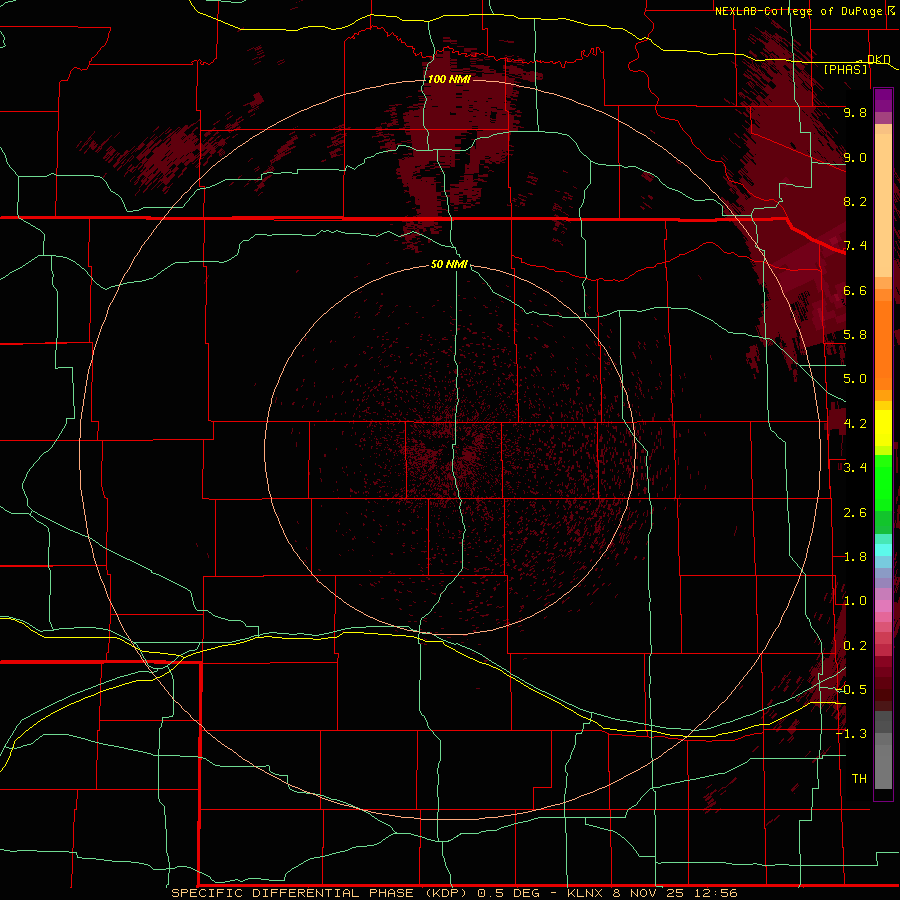Viewport: 900px width, 900px height.
Task: Click the 9.0 legend value
Action: (x=855, y=157)
